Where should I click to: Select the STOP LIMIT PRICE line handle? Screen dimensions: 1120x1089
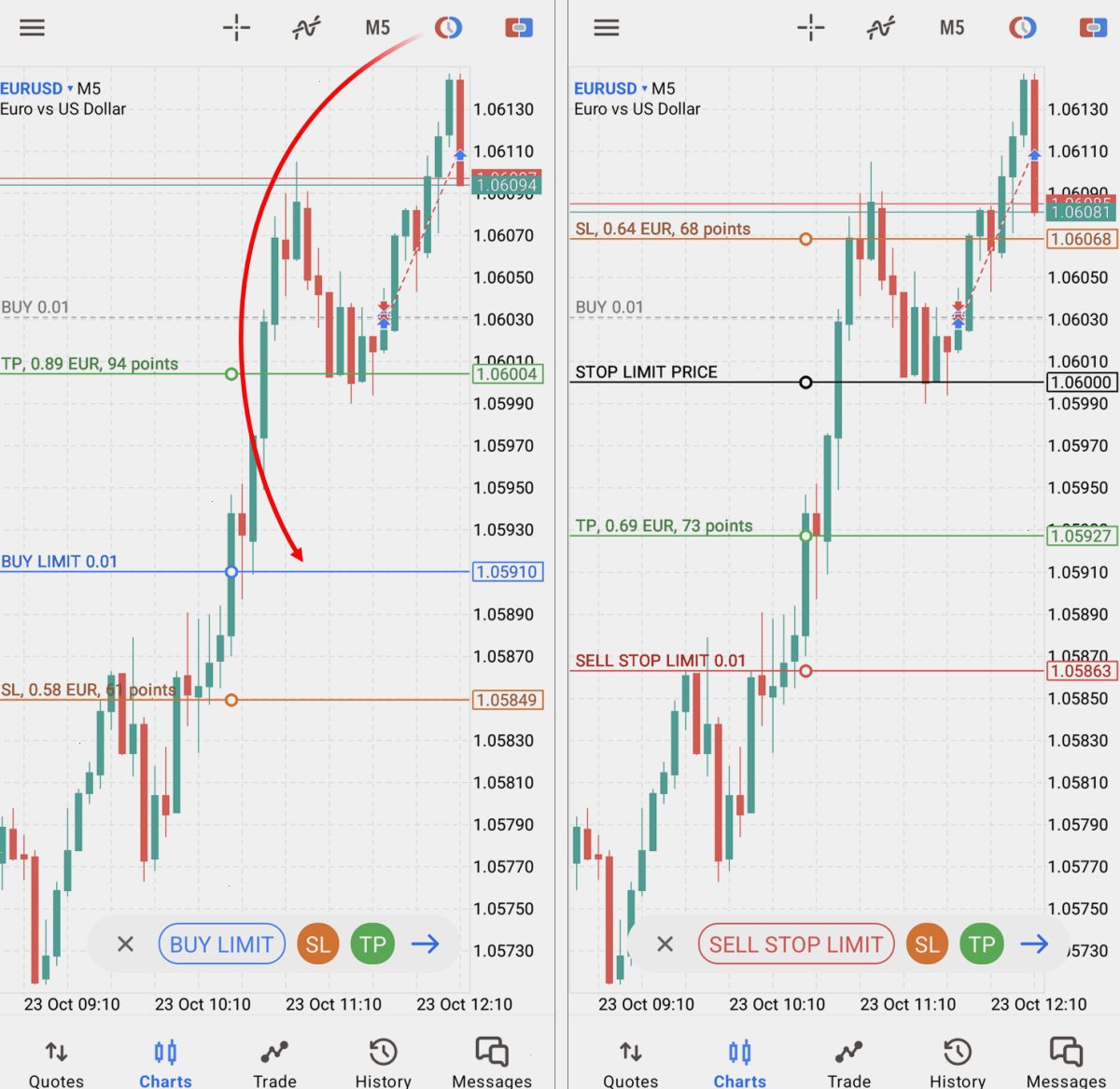pos(805,382)
